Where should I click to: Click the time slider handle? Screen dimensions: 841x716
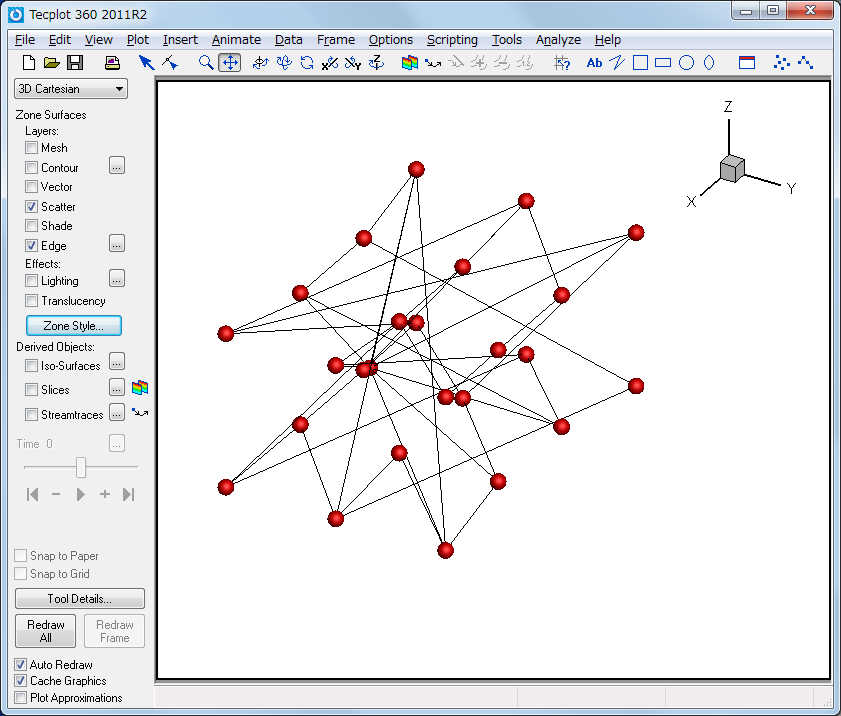[x=81, y=467]
